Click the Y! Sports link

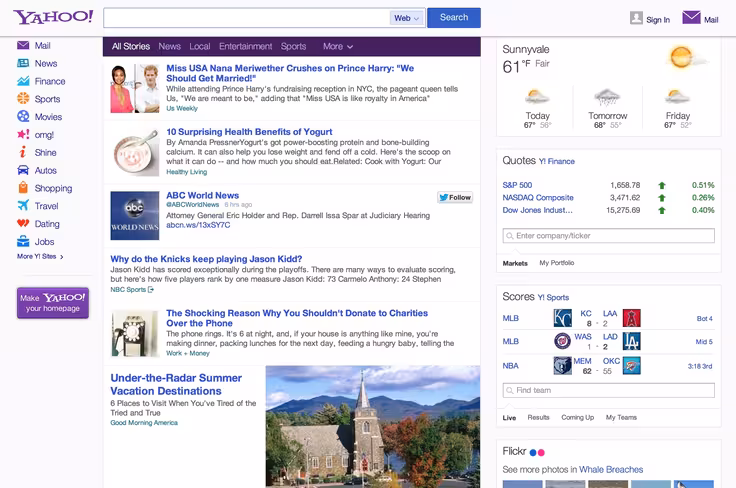tap(553, 297)
